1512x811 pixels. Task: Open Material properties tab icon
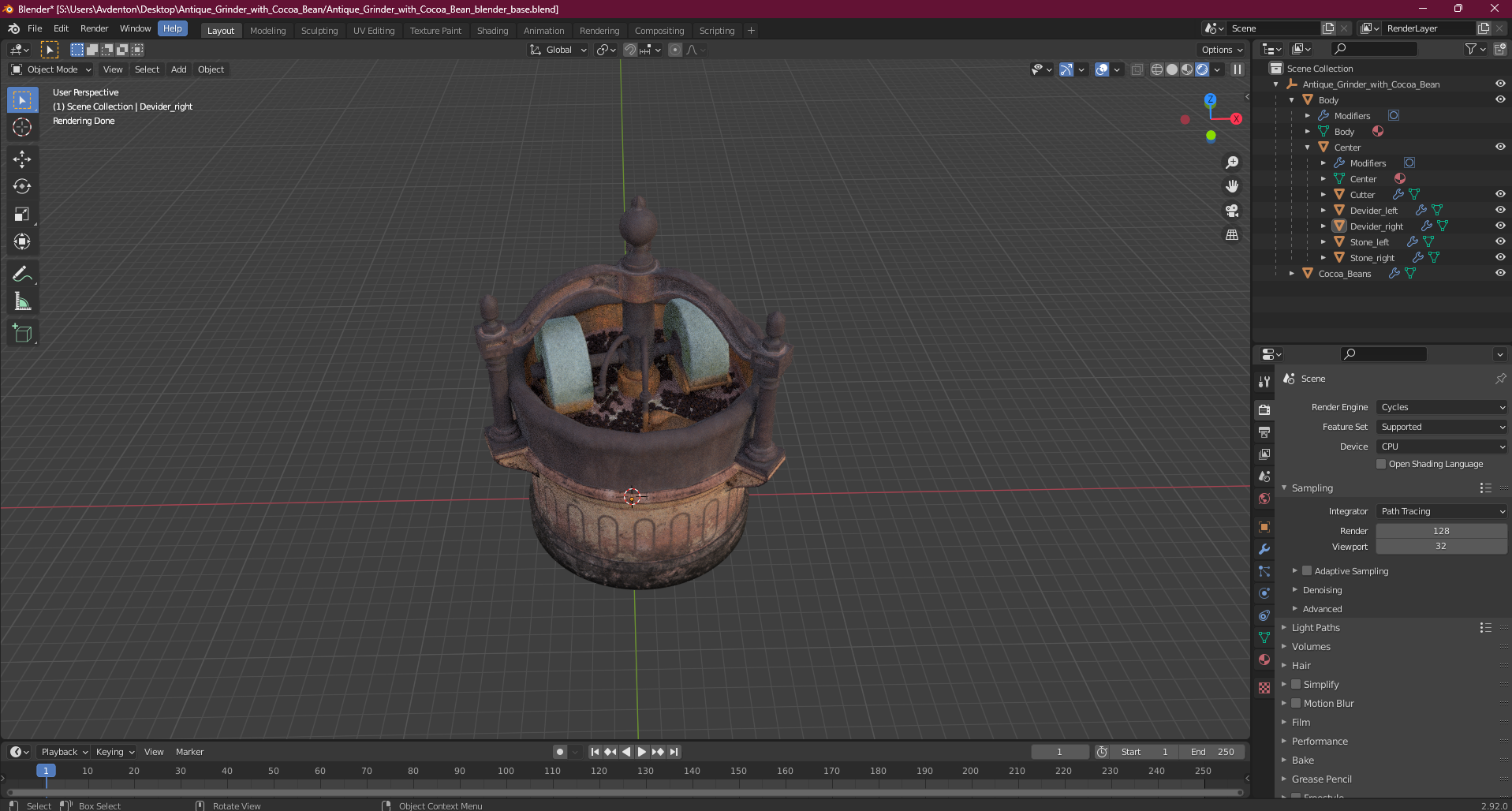coord(1264,660)
